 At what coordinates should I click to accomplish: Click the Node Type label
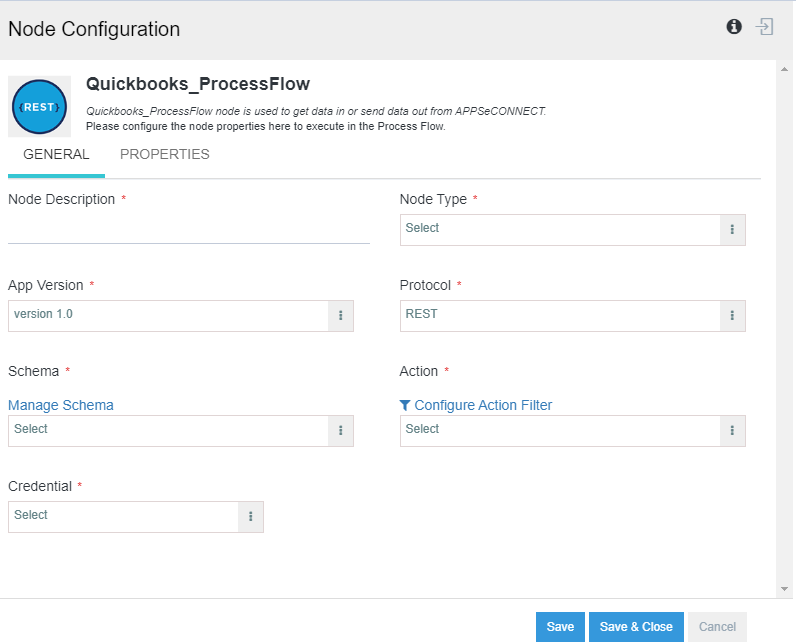[433, 199]
